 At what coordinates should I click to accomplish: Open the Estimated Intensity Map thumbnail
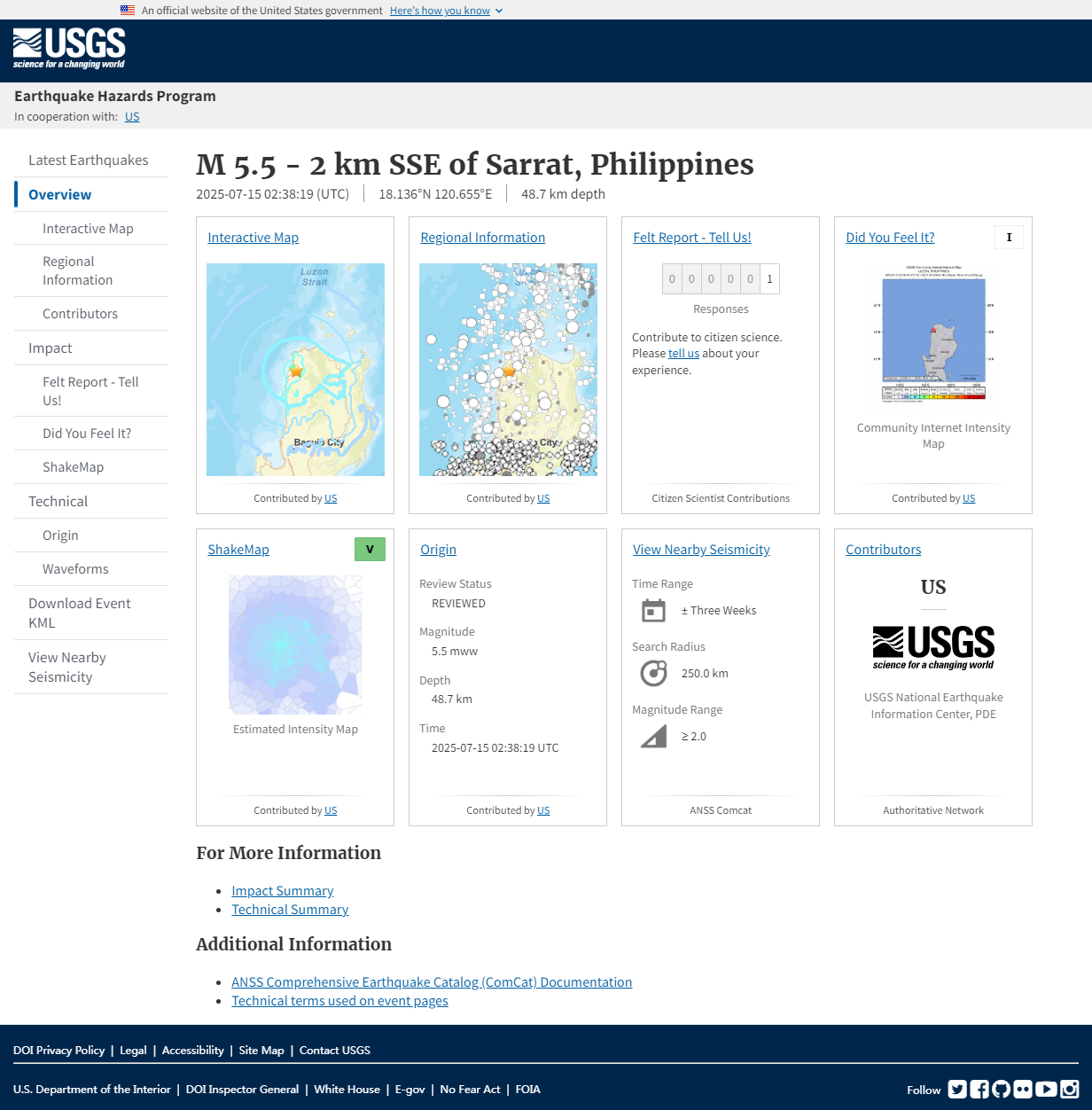(x=295, y=645)
